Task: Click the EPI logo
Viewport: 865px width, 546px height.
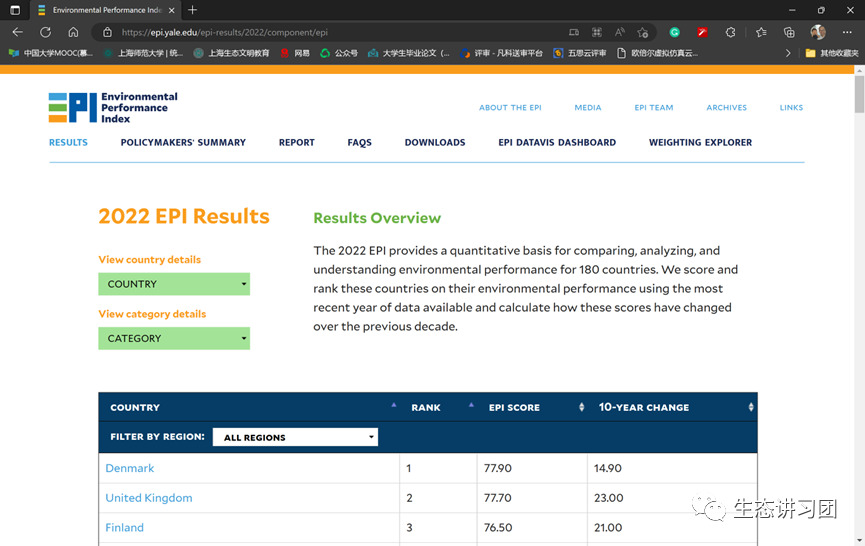Action: click(113, 108)
